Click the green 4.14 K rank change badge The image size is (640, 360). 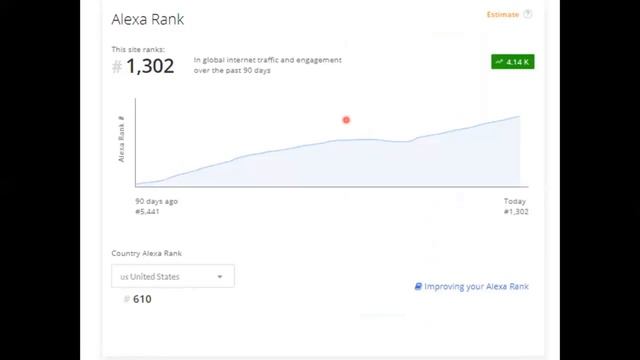(x=513, y=62)
